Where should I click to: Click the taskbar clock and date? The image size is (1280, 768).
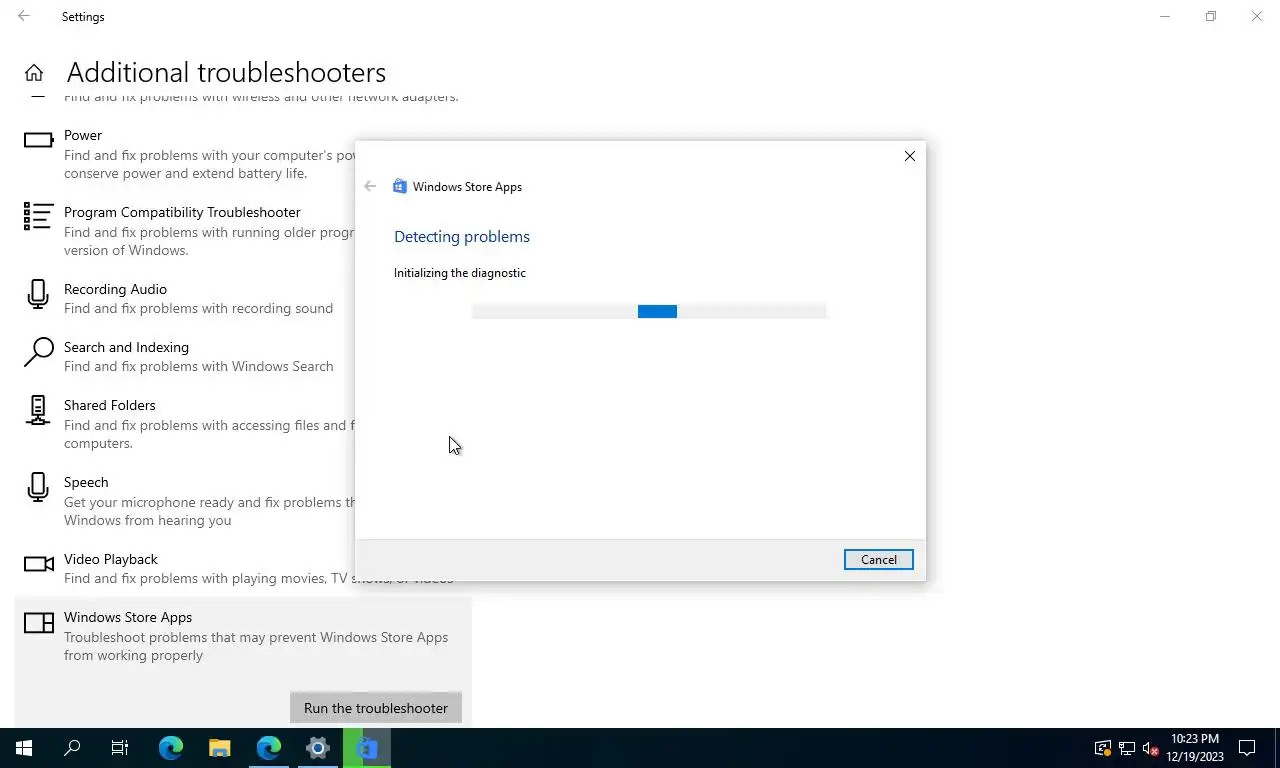coord(1196,748)
